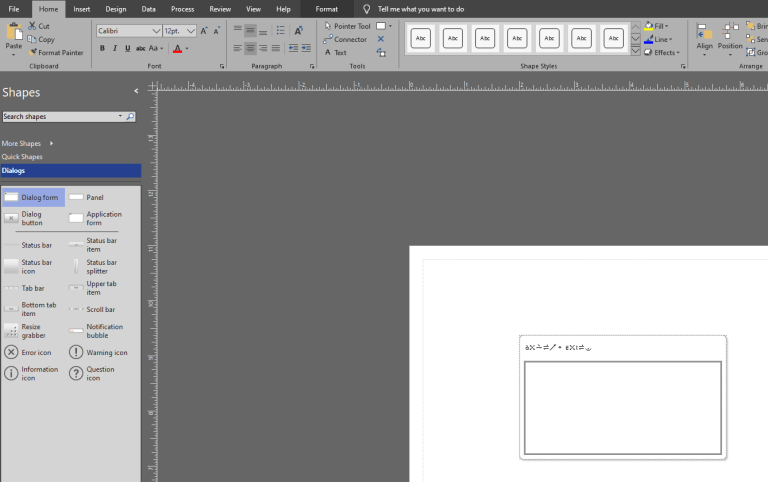Open Quick Shapes stencil
768x482 pixels.
pyautogui.click(x=22, y=157)
